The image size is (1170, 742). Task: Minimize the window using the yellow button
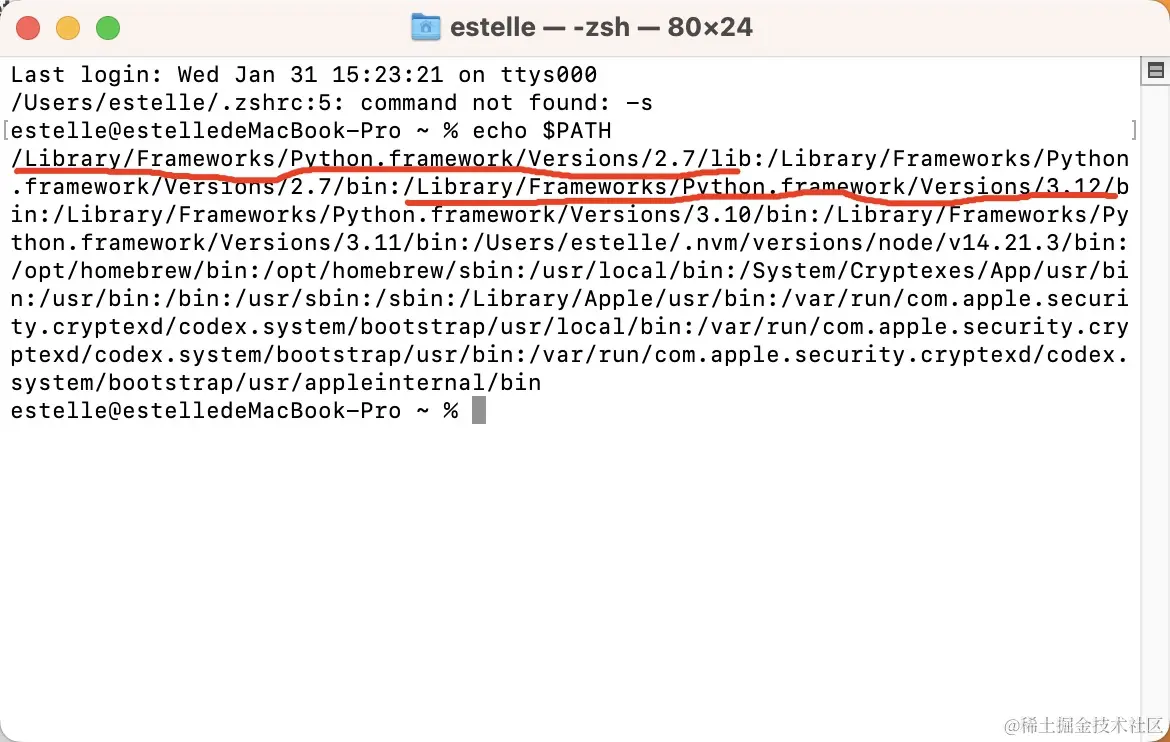(68, 28)
